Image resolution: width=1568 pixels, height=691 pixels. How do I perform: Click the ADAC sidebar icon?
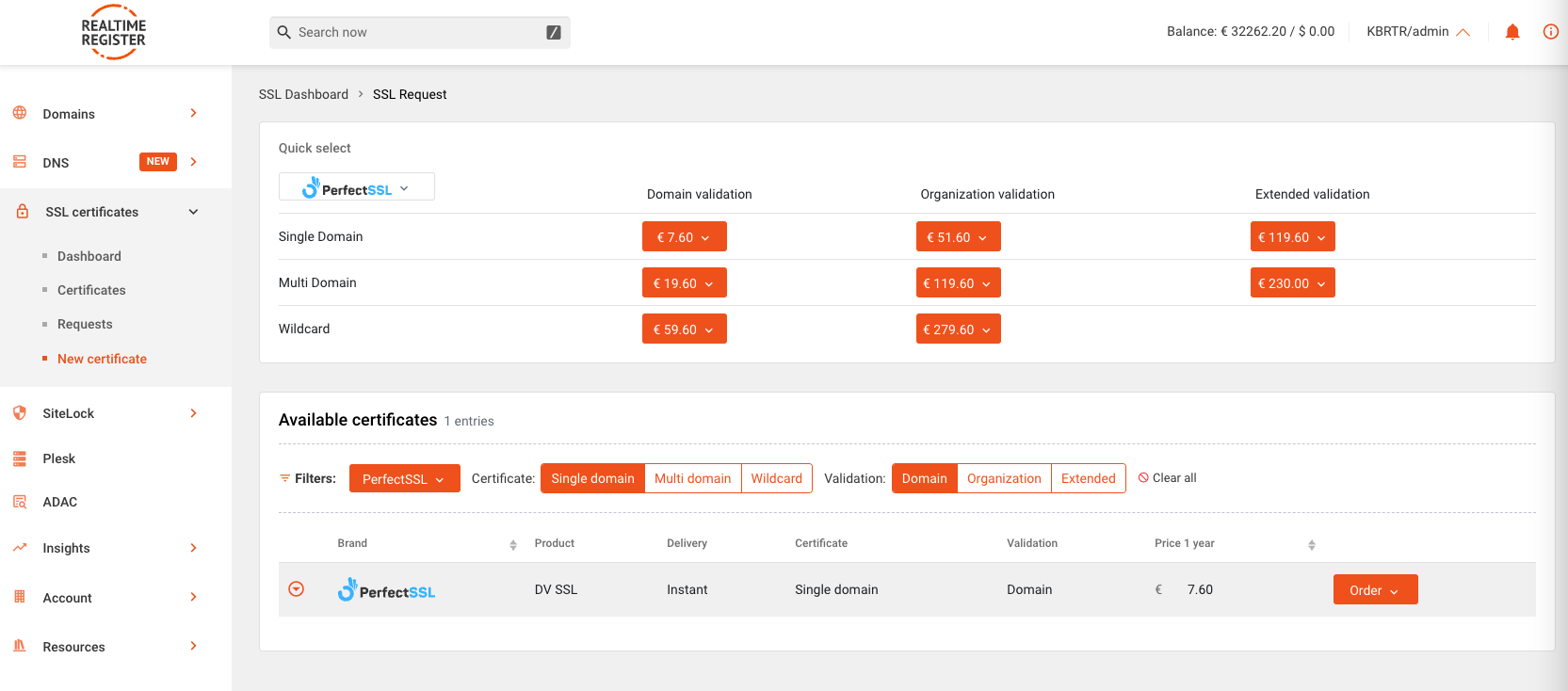(20, 502)
